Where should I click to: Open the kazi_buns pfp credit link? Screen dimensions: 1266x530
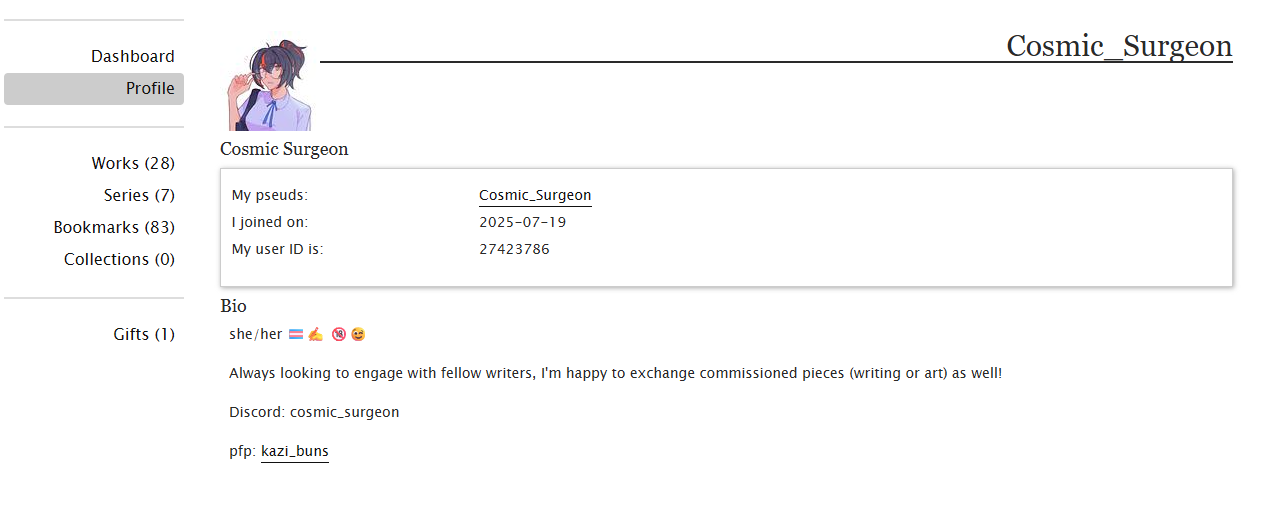(x=295, y=451)
